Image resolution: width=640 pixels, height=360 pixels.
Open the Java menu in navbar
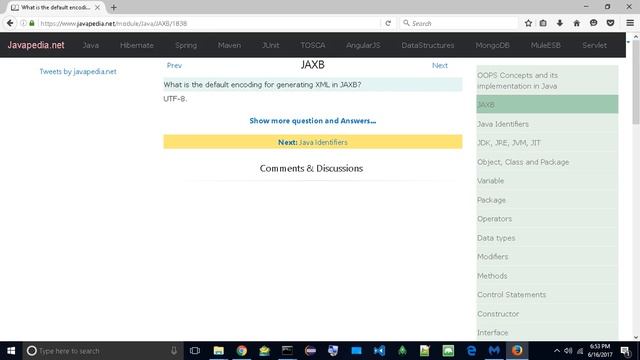point(91,45)
